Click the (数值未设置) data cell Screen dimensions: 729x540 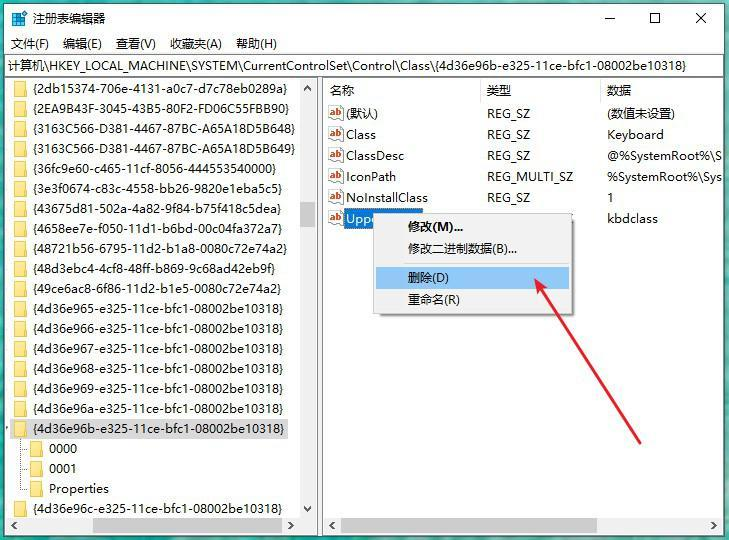click(641, 113)
